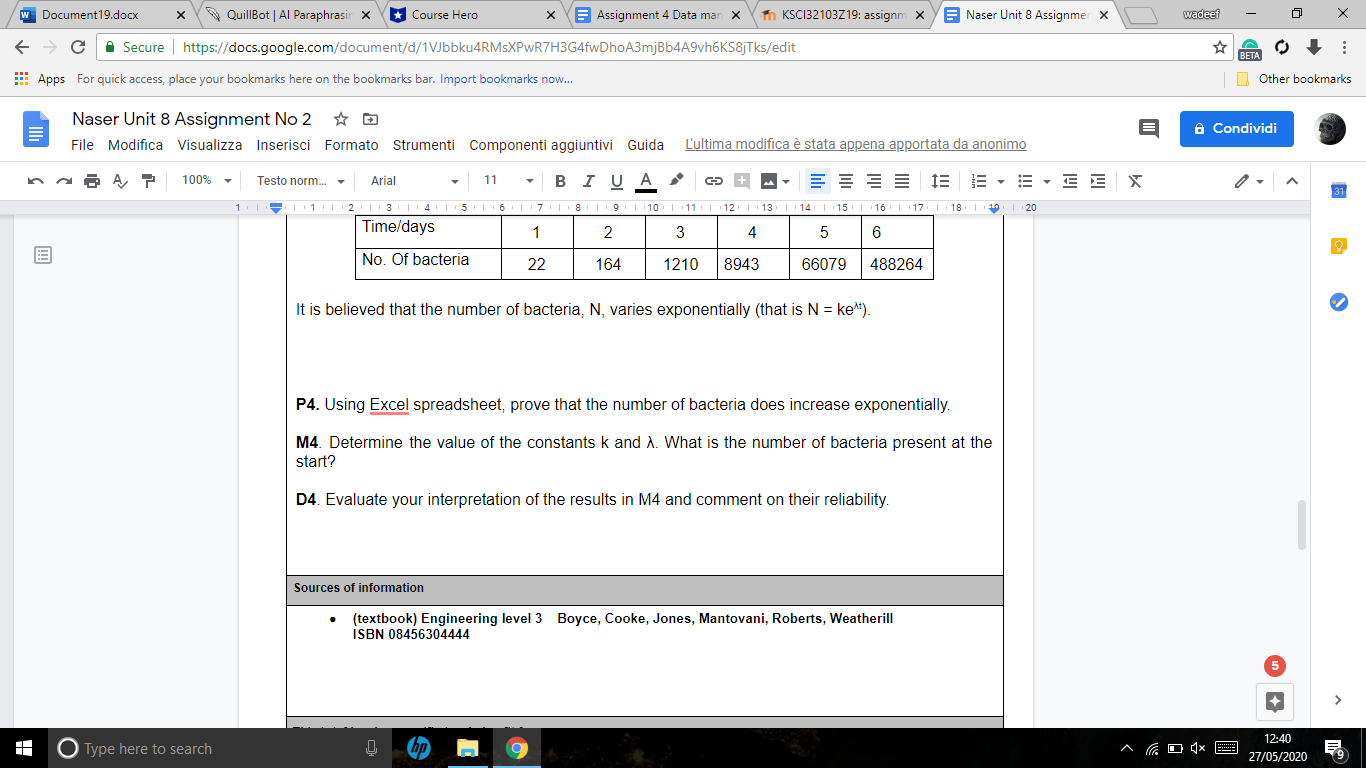The height and width of the screenshot is (768, 1366).
Task: Open the Explore button
Action: tap(1275, 701)
